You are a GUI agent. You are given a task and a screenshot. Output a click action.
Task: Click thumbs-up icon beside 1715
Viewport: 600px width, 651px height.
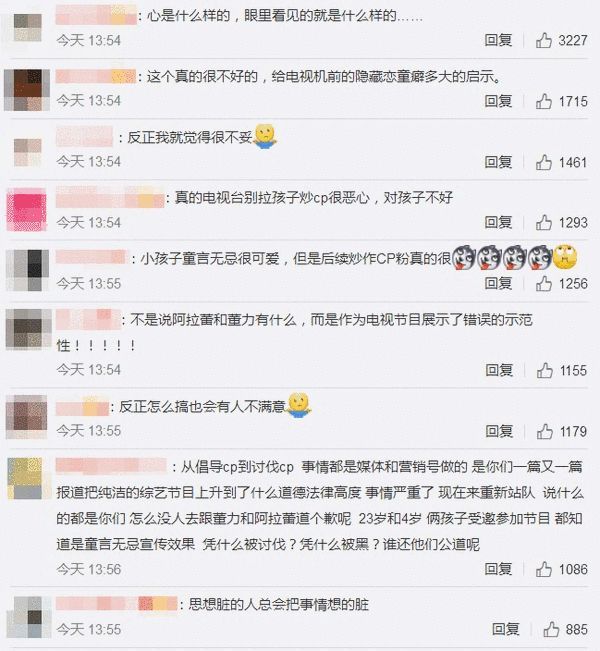click(x=544, y=101)
